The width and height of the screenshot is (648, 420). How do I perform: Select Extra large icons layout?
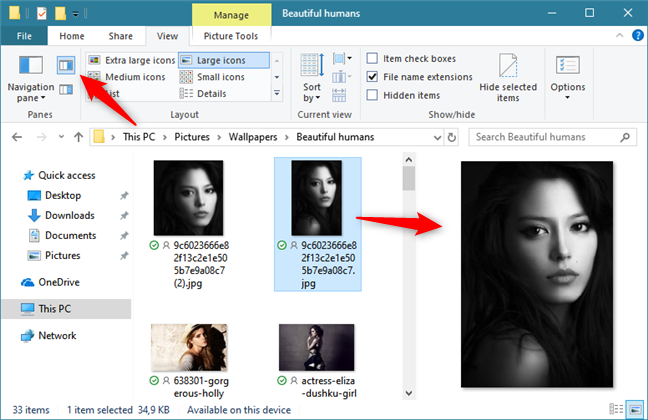[x=132, y=60]
